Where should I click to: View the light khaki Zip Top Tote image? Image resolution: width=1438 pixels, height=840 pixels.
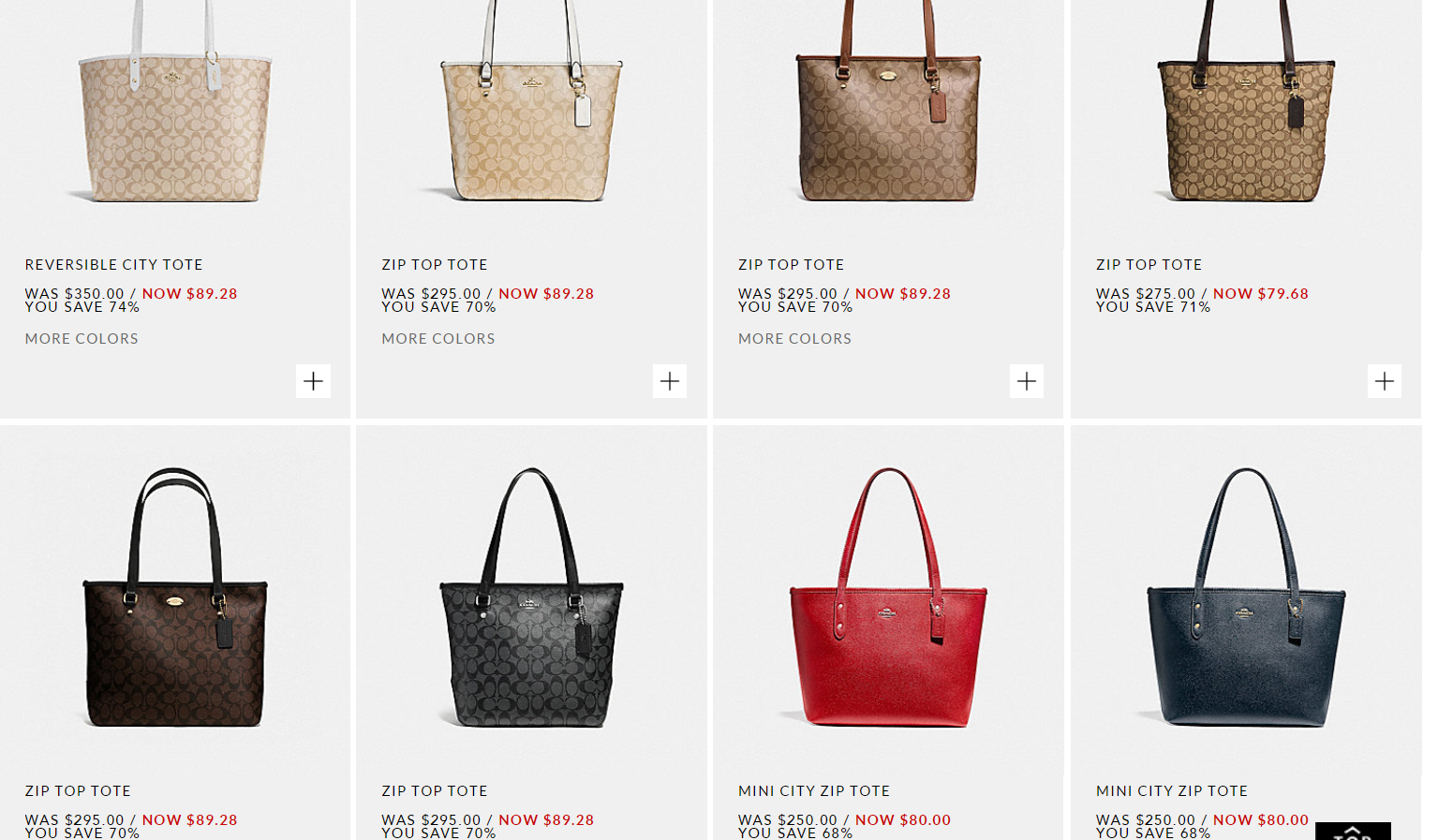[x=531, y=103]
